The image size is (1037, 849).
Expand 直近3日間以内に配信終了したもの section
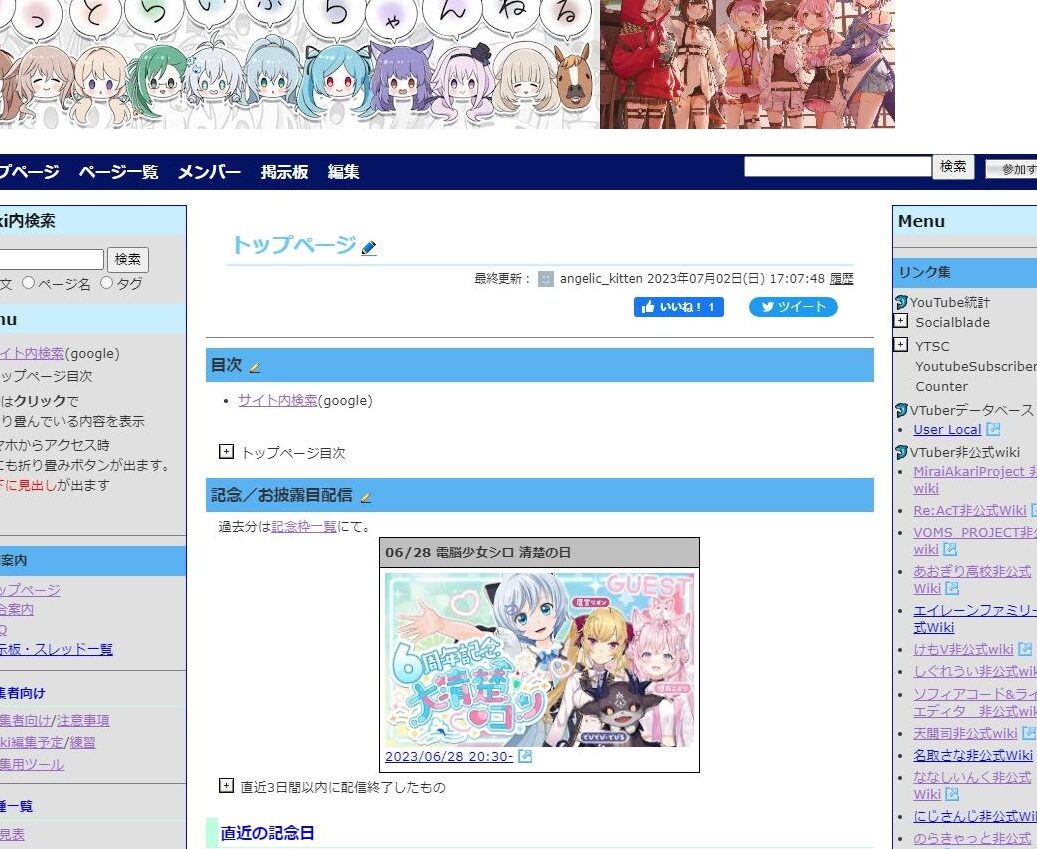[x=226, y=786]
